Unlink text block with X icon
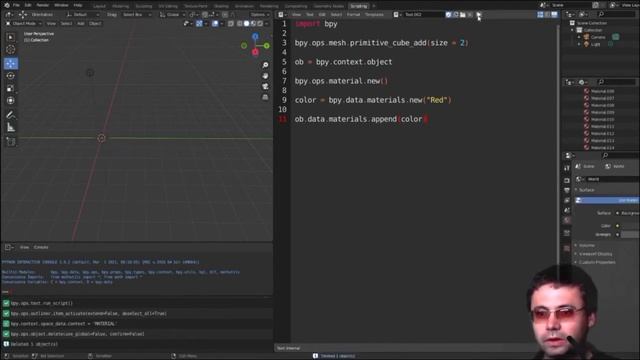Viewport: 640px width, 360px height. [x=470, y=15]
